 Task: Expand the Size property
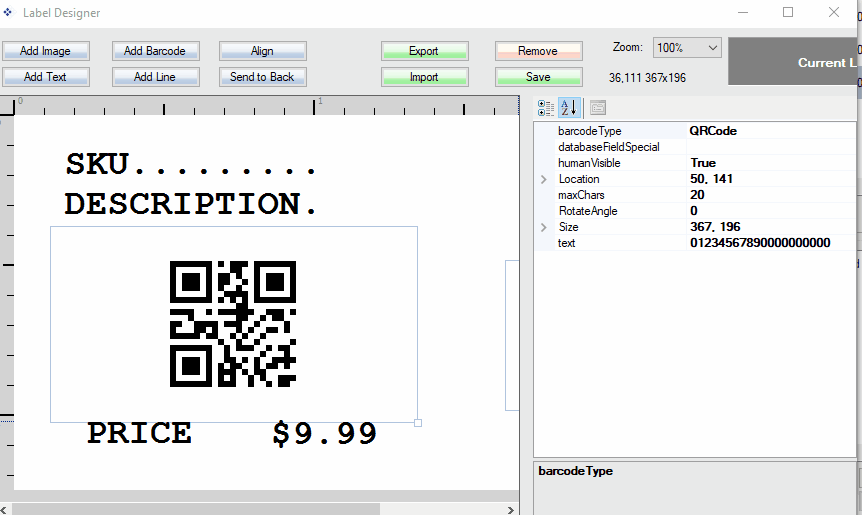[544, 227]
